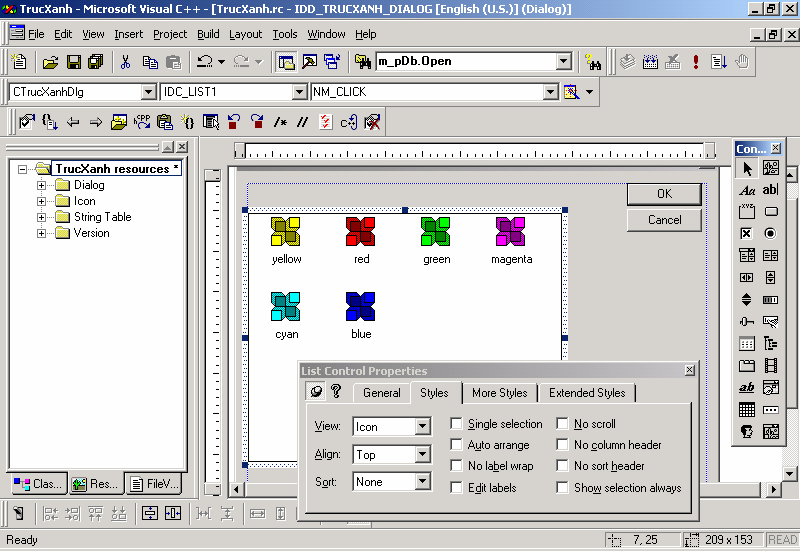This screenshot has height=551, width=800.
Task: Open the Sort dropdown set to None
Action: pyautogui.click(x=422, y=482)
